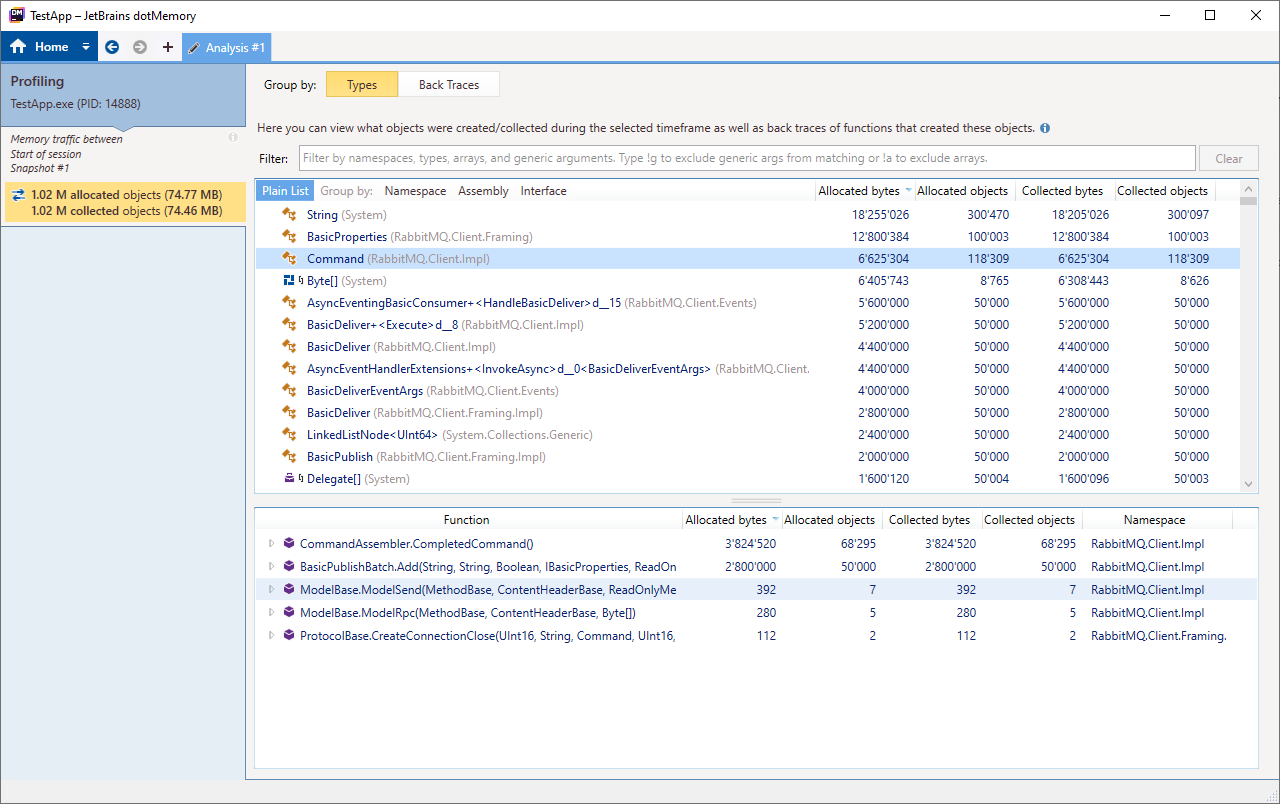Viewport: 1280px width, 804px height.
Task: Click the String type icon
Action: pyautogui.click(x=290, y=215)
